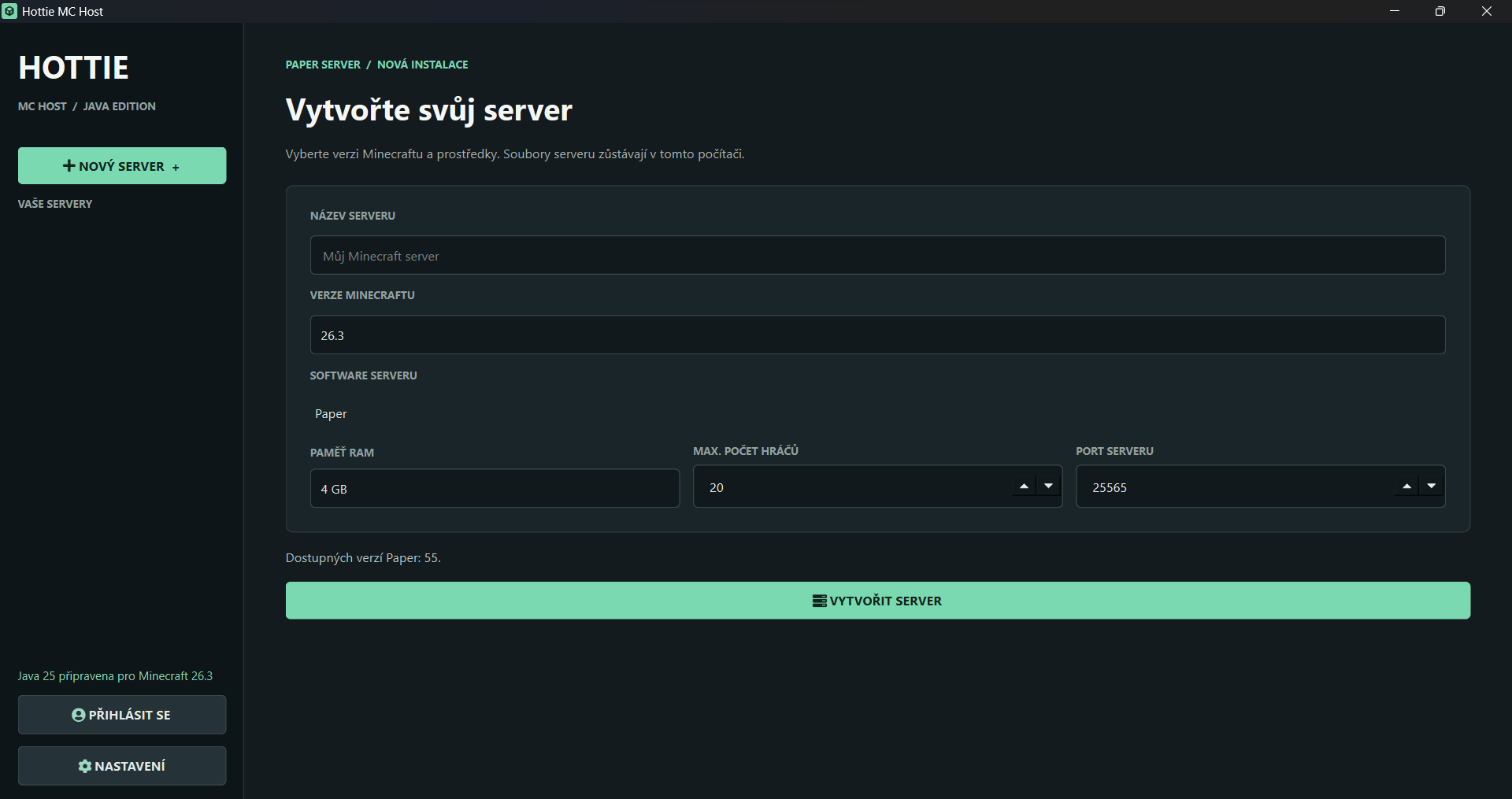The image size is (1512, 799).
Task: Increase the Max. počet hráčů value
Action: click(x=1024, y=486)
